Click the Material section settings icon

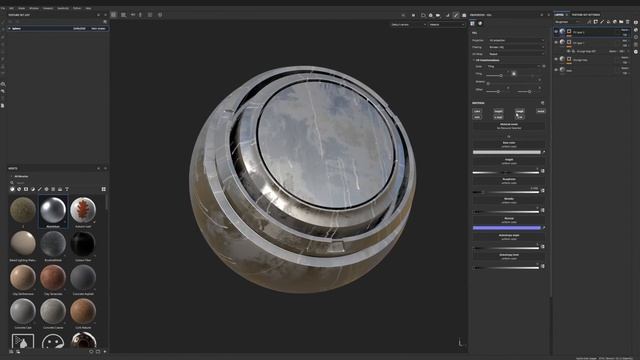[542, 103]
